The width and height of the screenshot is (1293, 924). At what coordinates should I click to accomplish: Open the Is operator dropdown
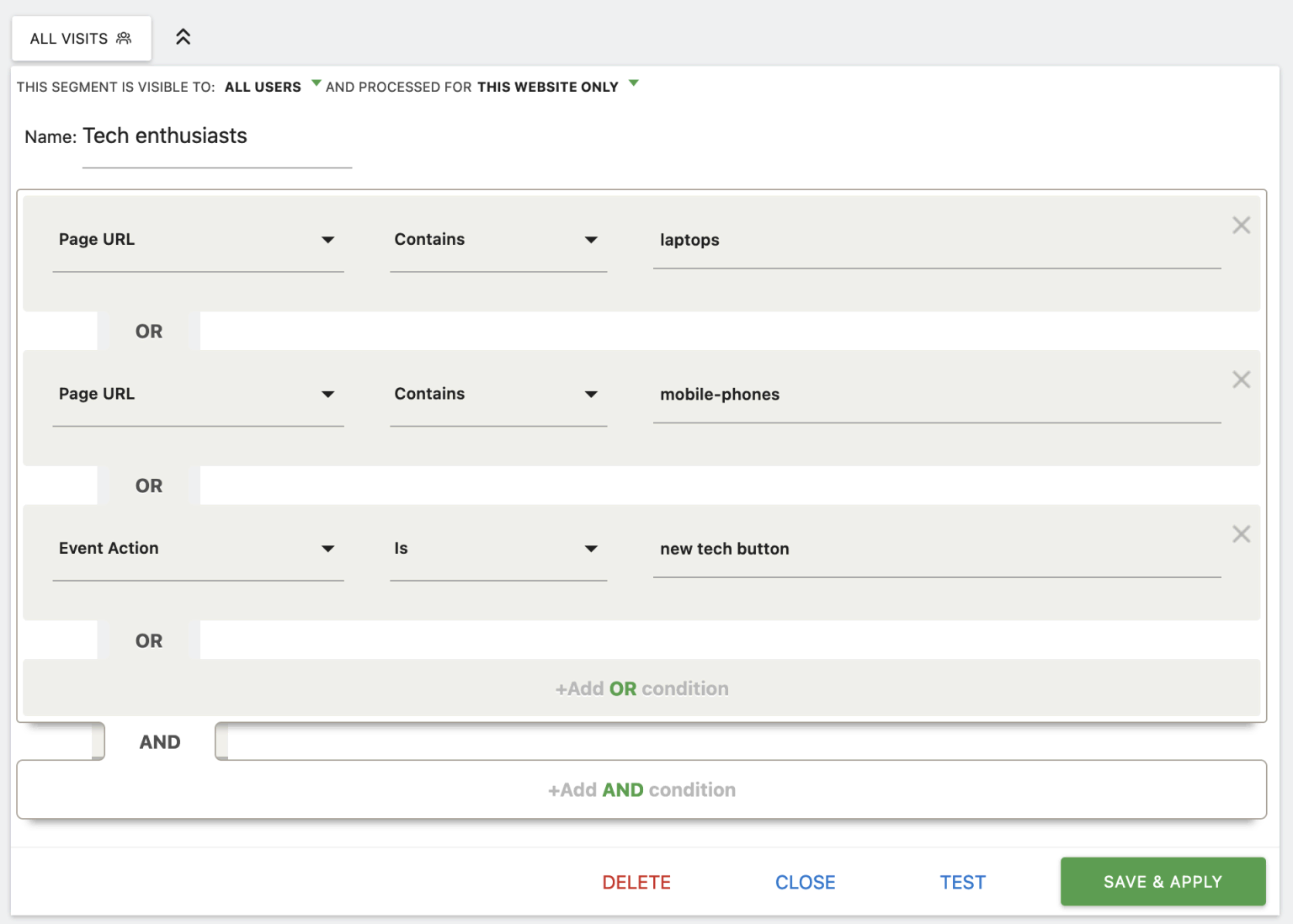(x=592, y=548)
